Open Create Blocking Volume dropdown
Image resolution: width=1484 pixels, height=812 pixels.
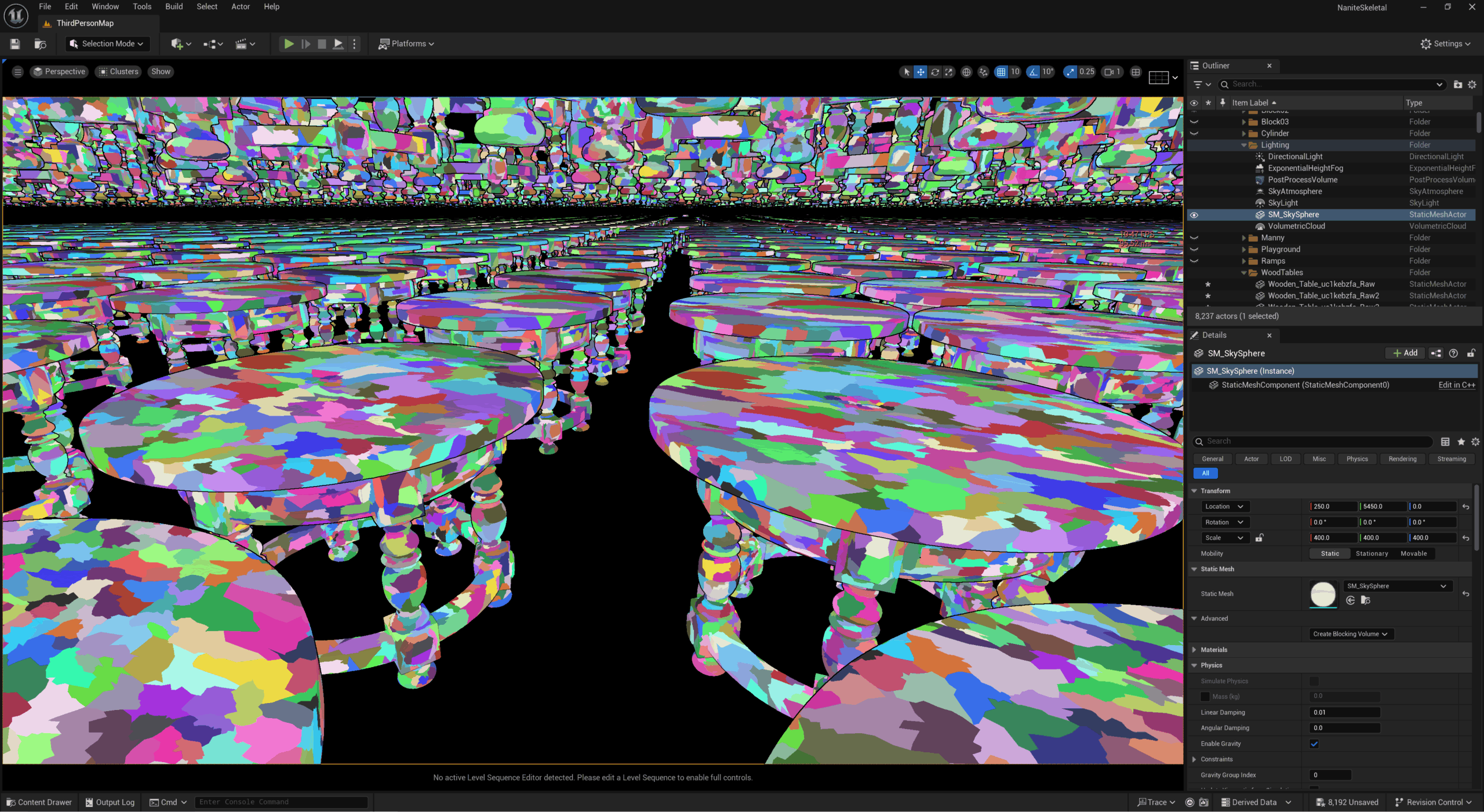point(1351,634)
